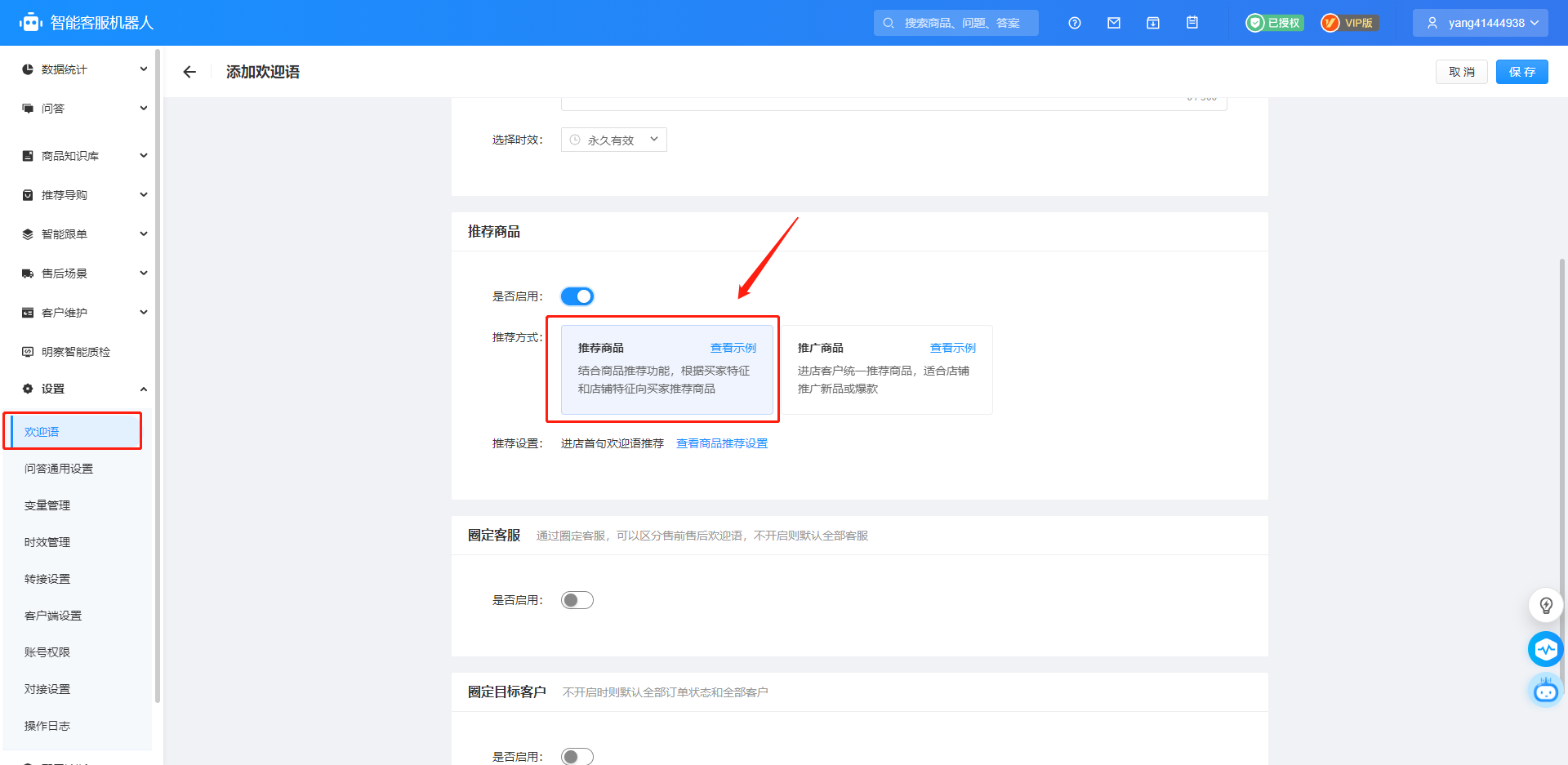This screenshot has width=1568, height=765.
Task: Disable the 推荐商品 是否启用 switch
Action: 577,296
